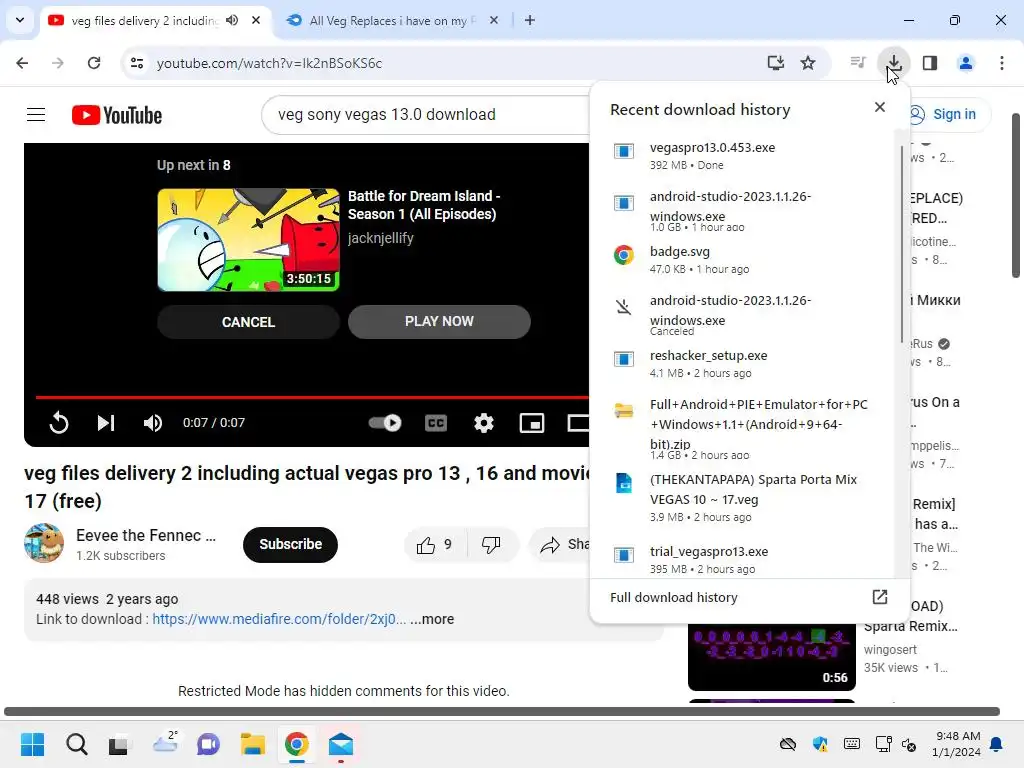
Task: Open the Chrome profile avatar
Action: [966, 63]
